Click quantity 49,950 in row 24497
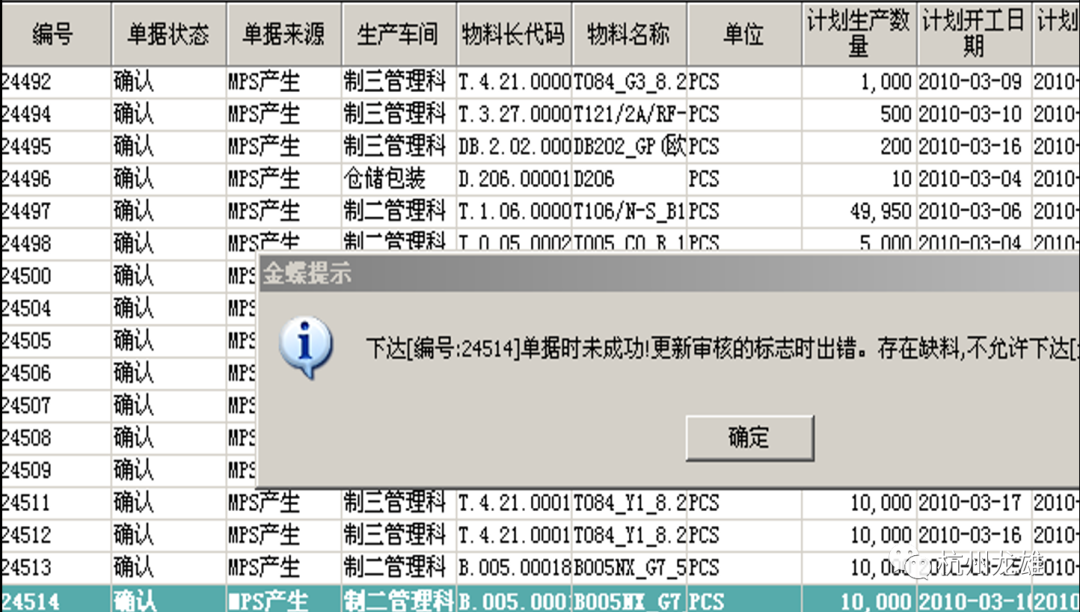Viewport: 1080px width, 612px height. click(859, 211)
